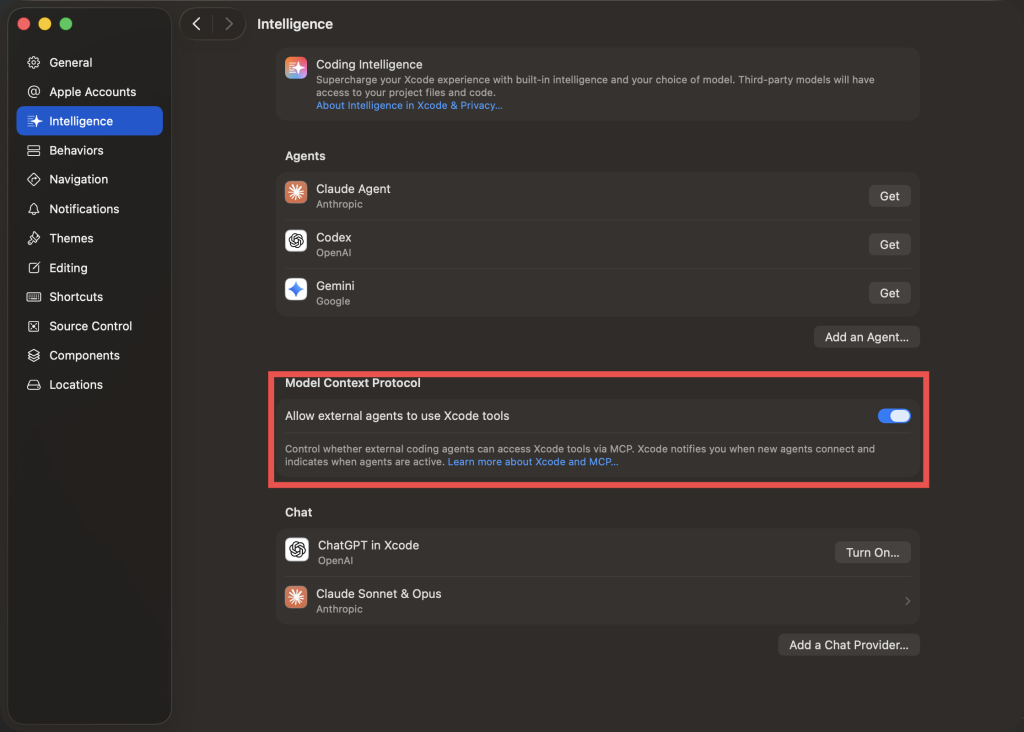Click Turn On for ChatGPT in Xcode

coord(872,552)
